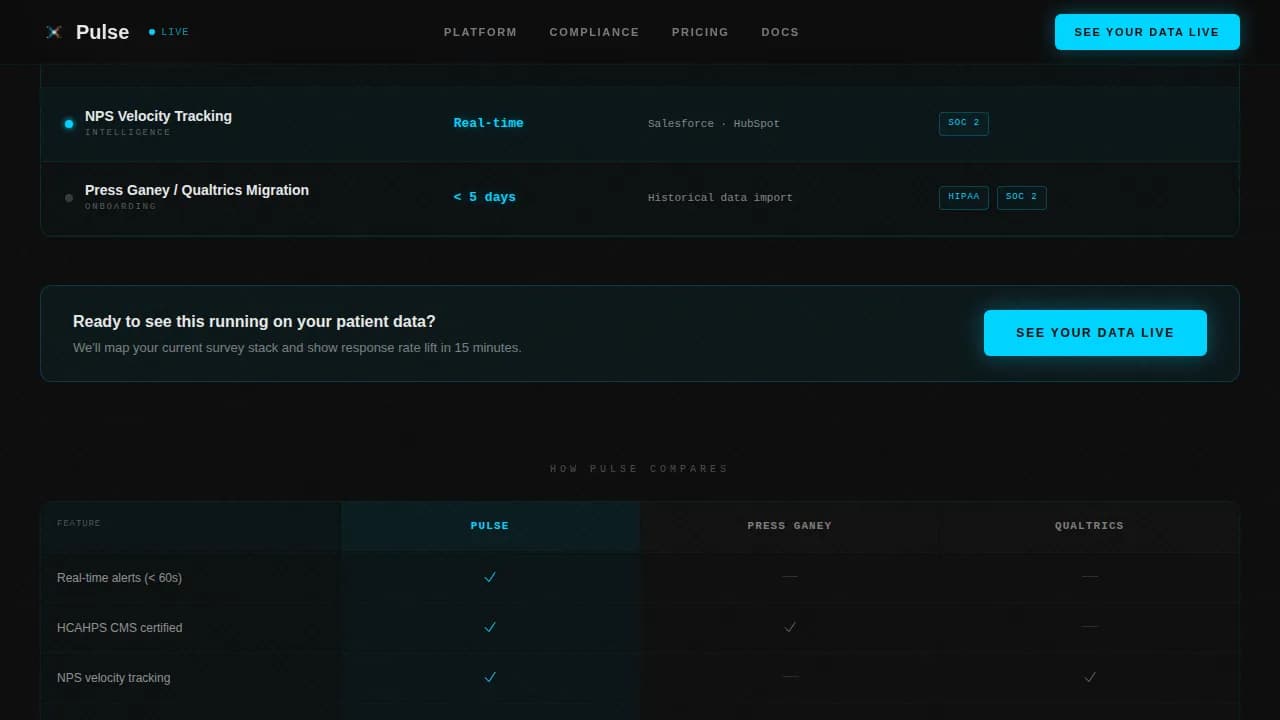
Task: Click NPS velocity tracking comparison row label
Action: tap(114, 678)
